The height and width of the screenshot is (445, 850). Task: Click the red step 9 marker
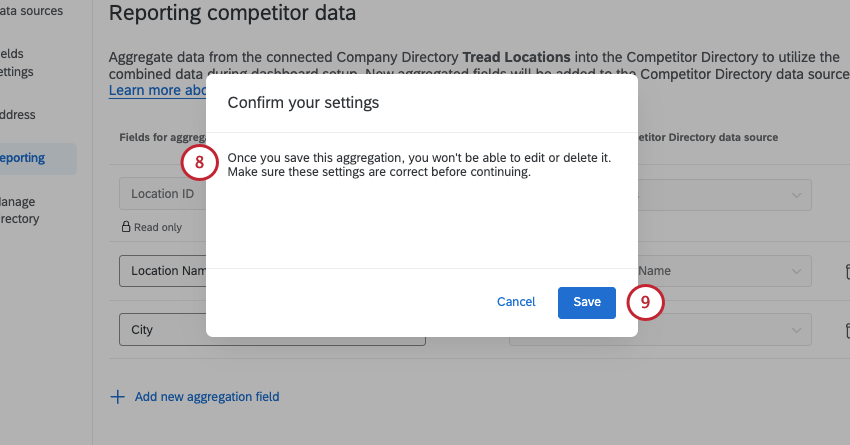(645, 302)
